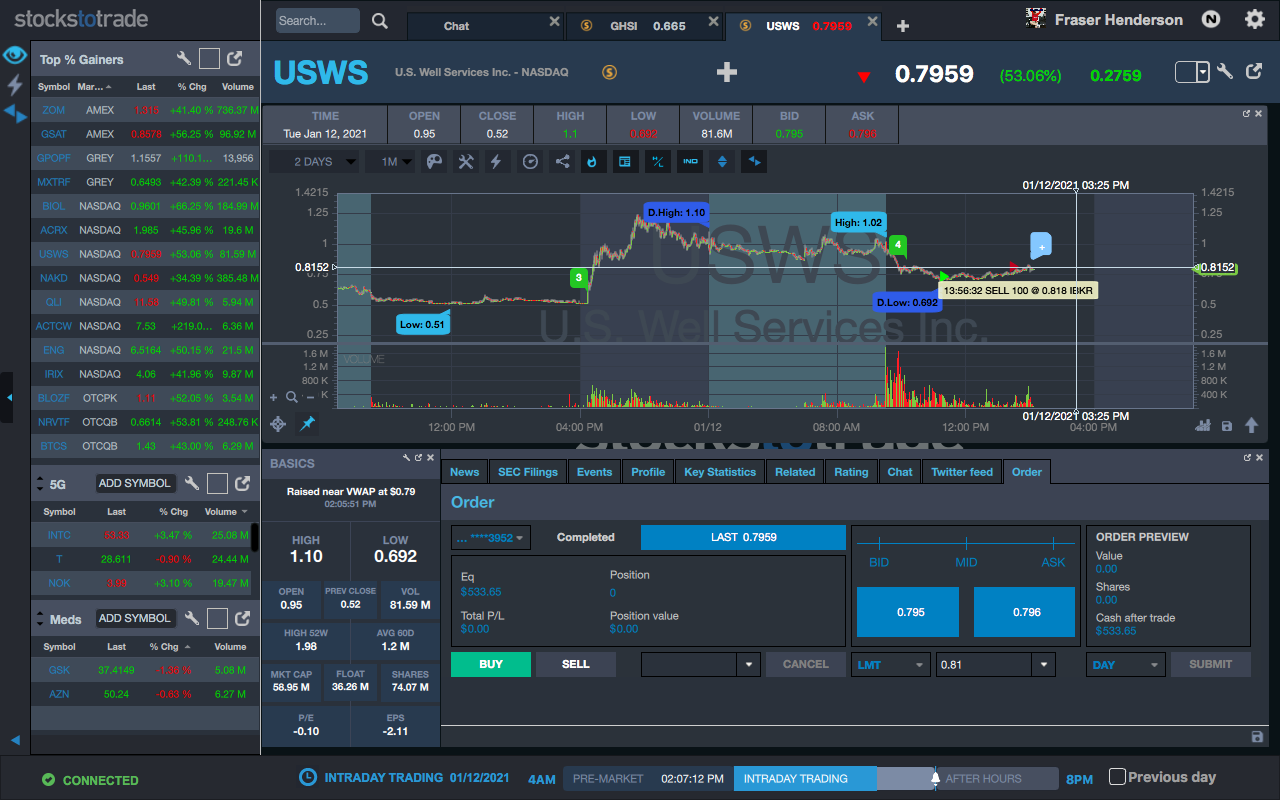
Task: Click the CANCEL order button
Action: coord(806,664)
